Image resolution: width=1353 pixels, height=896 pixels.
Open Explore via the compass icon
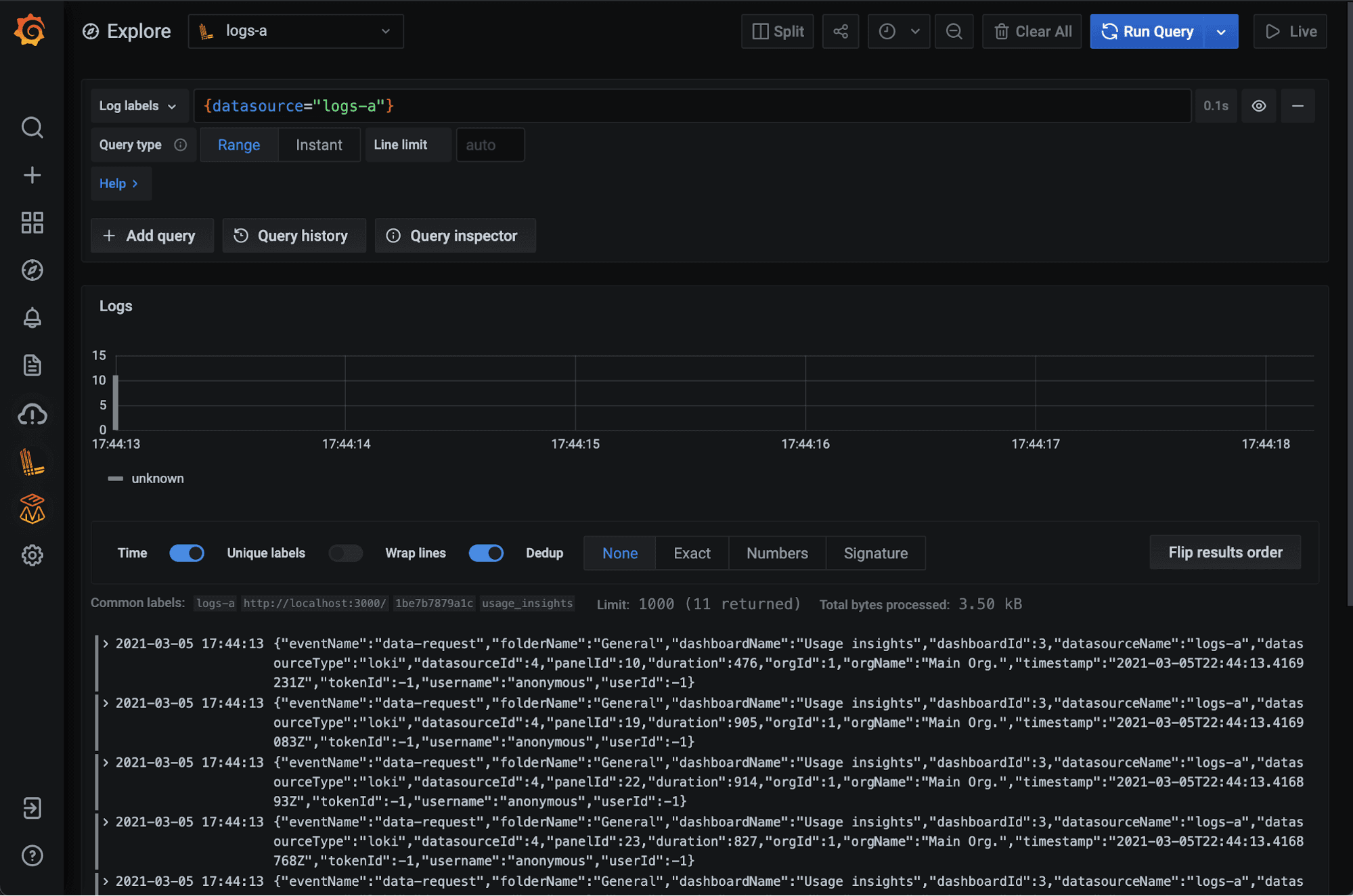[32, 269]
